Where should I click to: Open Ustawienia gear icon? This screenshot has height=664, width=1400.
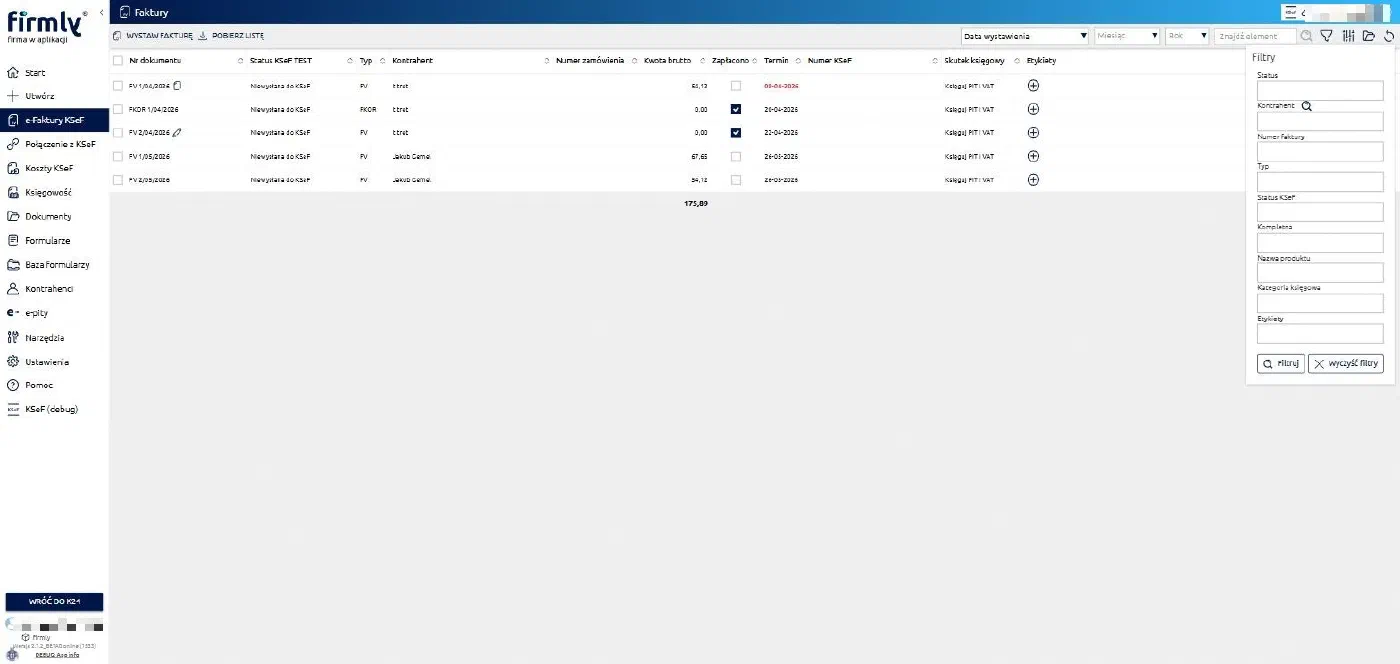click(13, 362)
